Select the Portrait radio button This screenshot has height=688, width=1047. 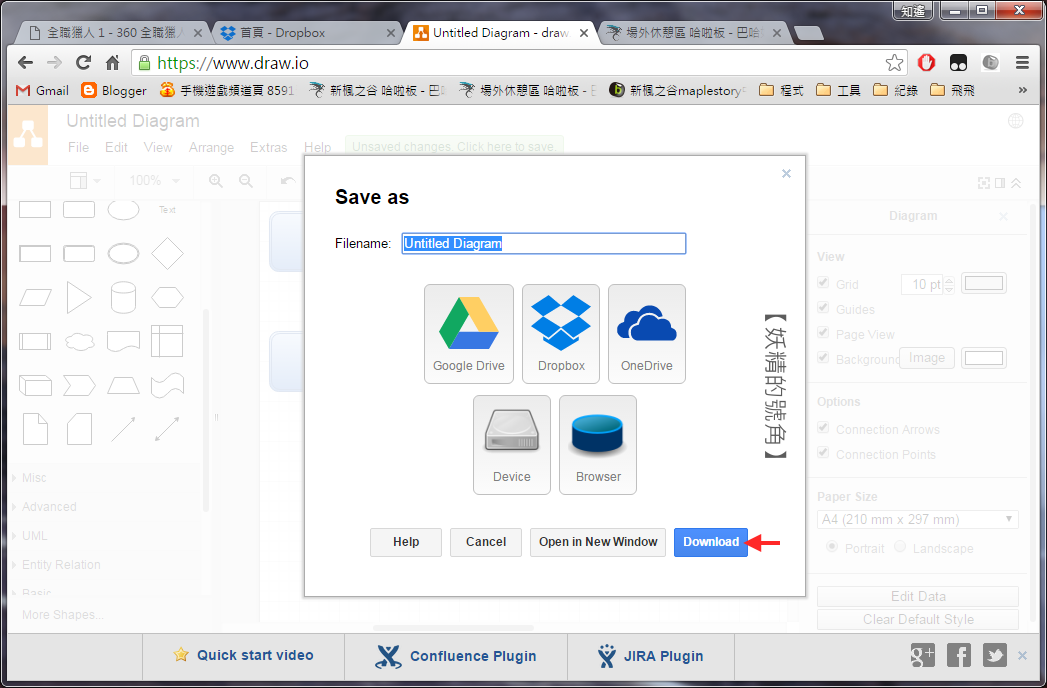[x=832, y=546]
